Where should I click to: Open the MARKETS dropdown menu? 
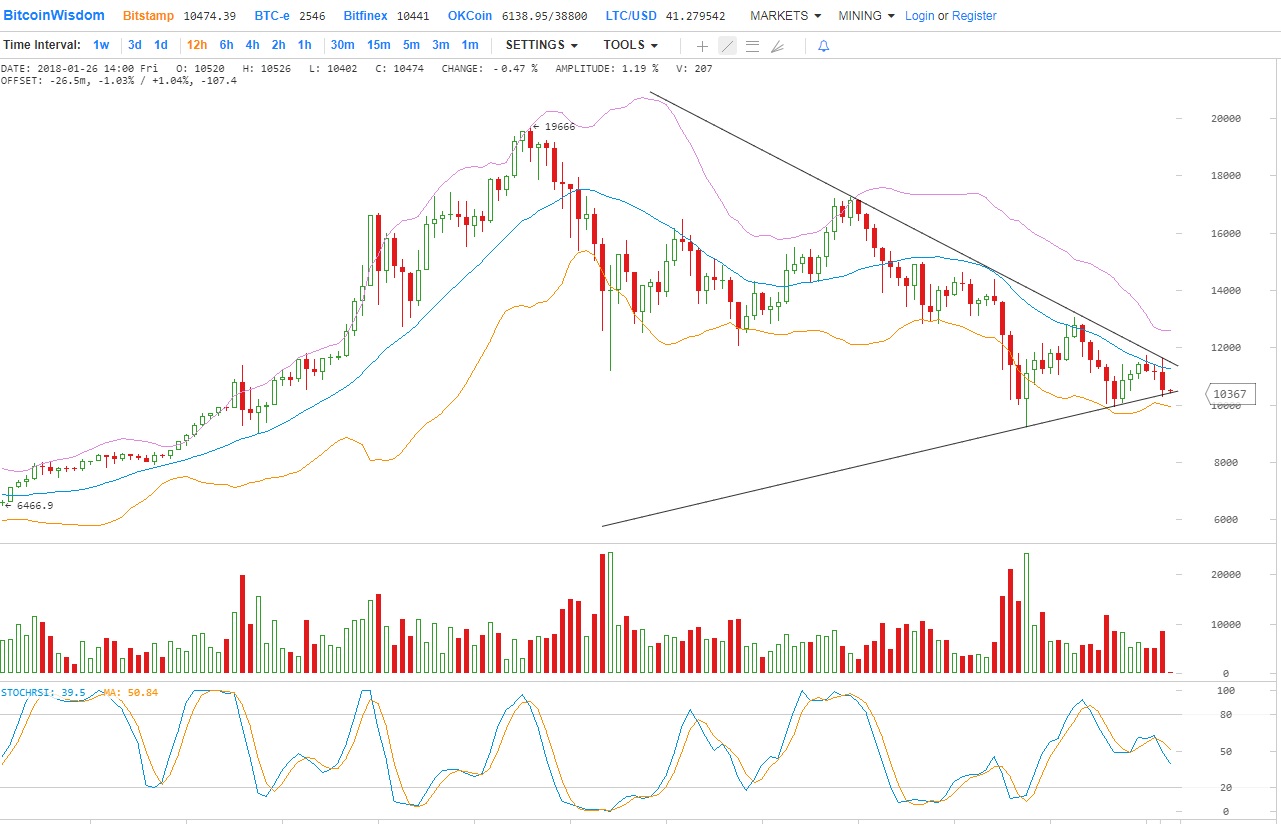pos(785,16)
